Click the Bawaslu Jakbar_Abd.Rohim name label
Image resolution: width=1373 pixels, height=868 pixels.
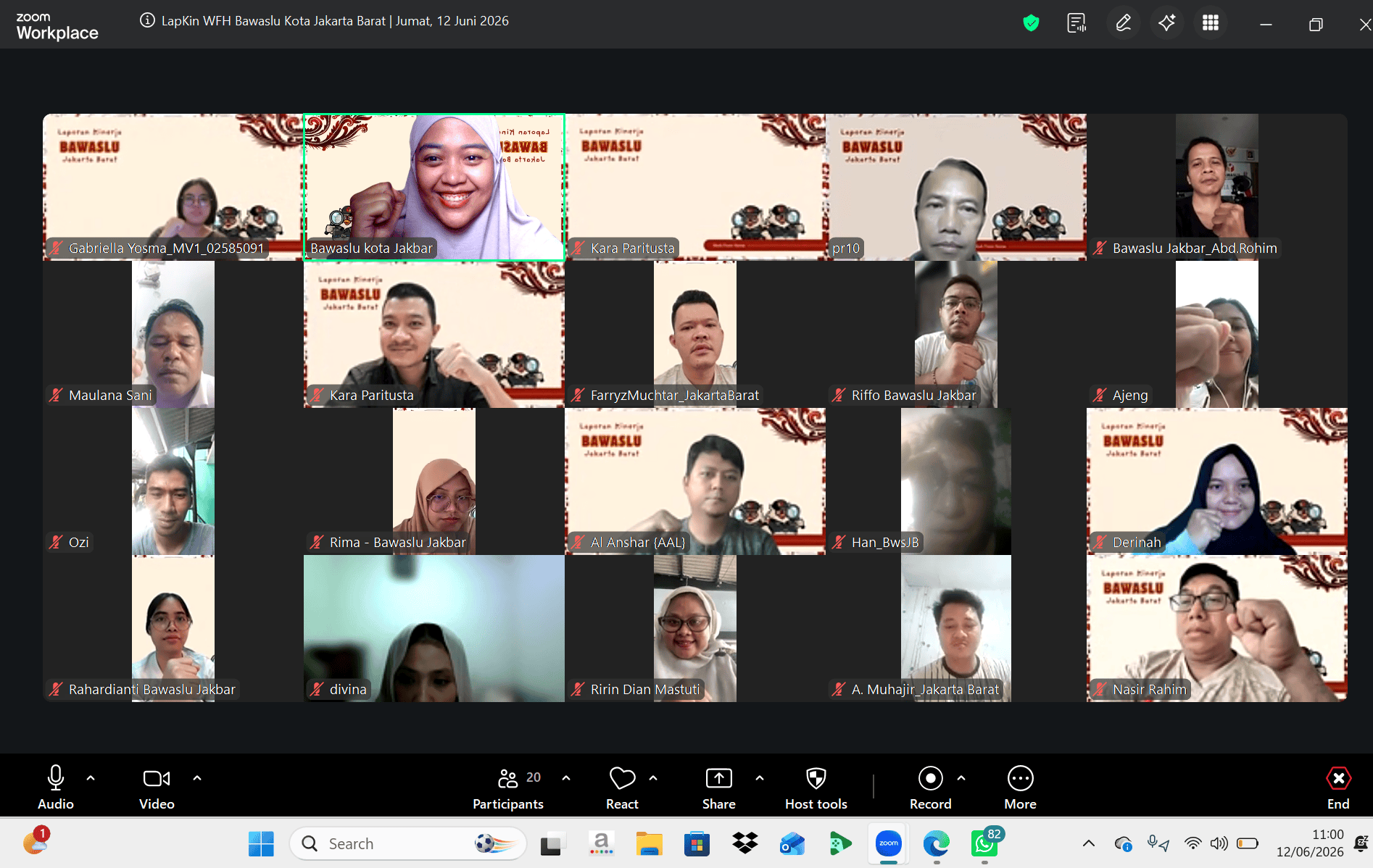pyautogui.click(x=1195, y=249)
